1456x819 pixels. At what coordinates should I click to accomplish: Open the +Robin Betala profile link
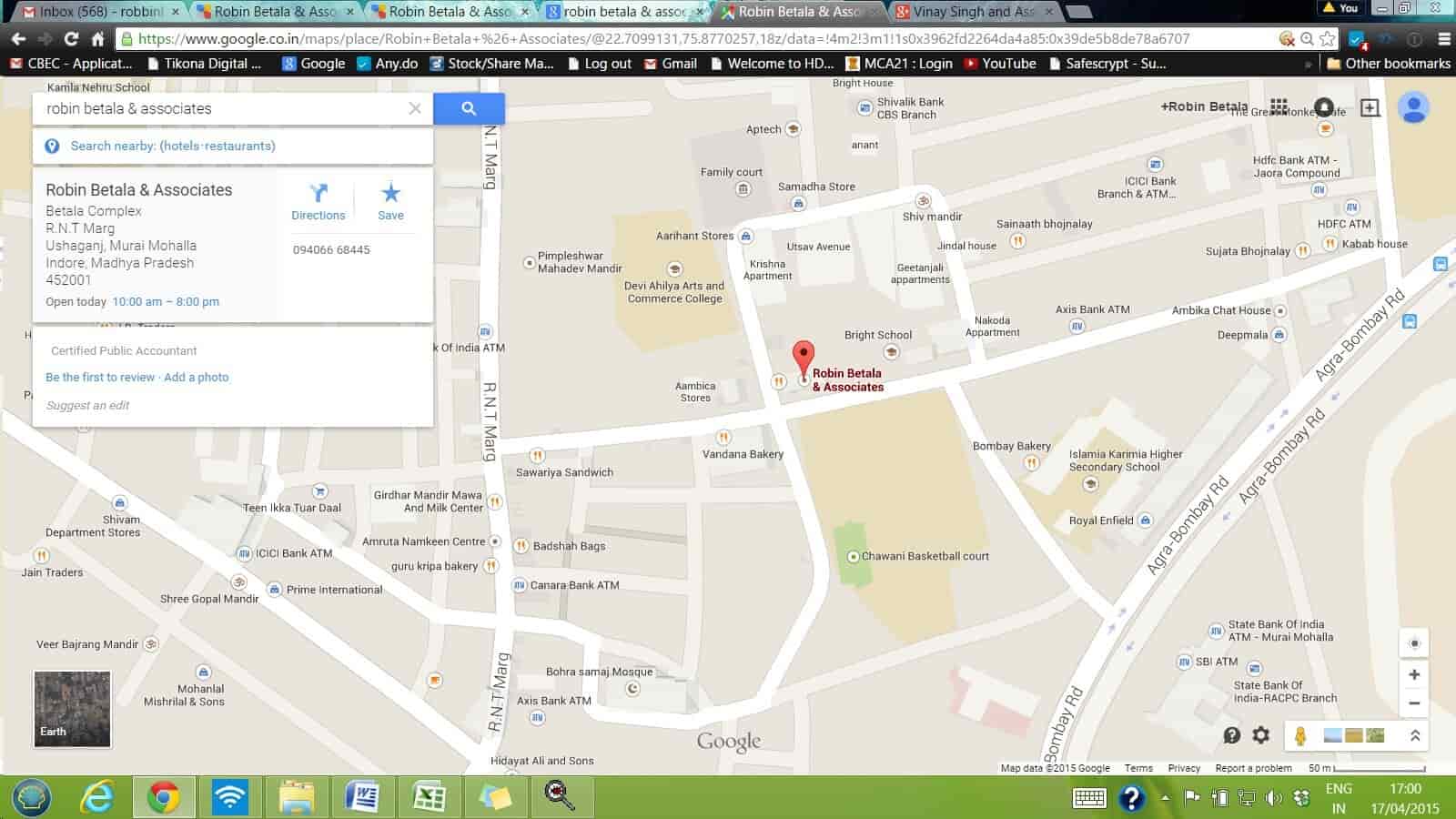point(1204,106)
